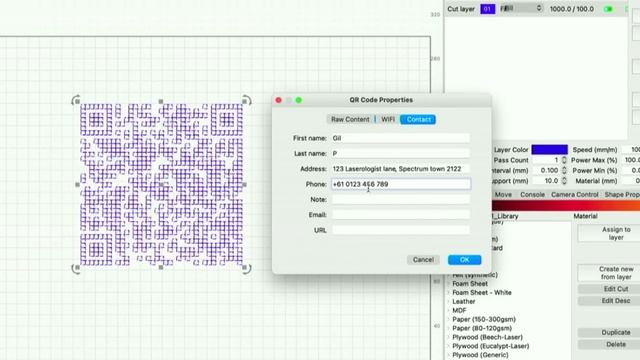Click the empty Note field
Viewport: 640px width, 360px height.
pos(400,200)
